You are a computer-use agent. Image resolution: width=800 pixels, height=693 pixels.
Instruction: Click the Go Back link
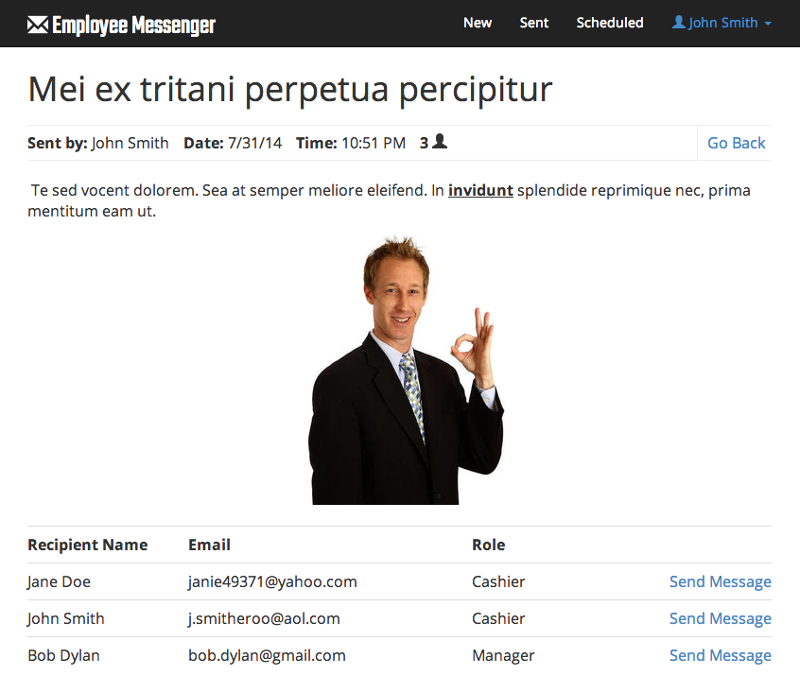point(736,142)
